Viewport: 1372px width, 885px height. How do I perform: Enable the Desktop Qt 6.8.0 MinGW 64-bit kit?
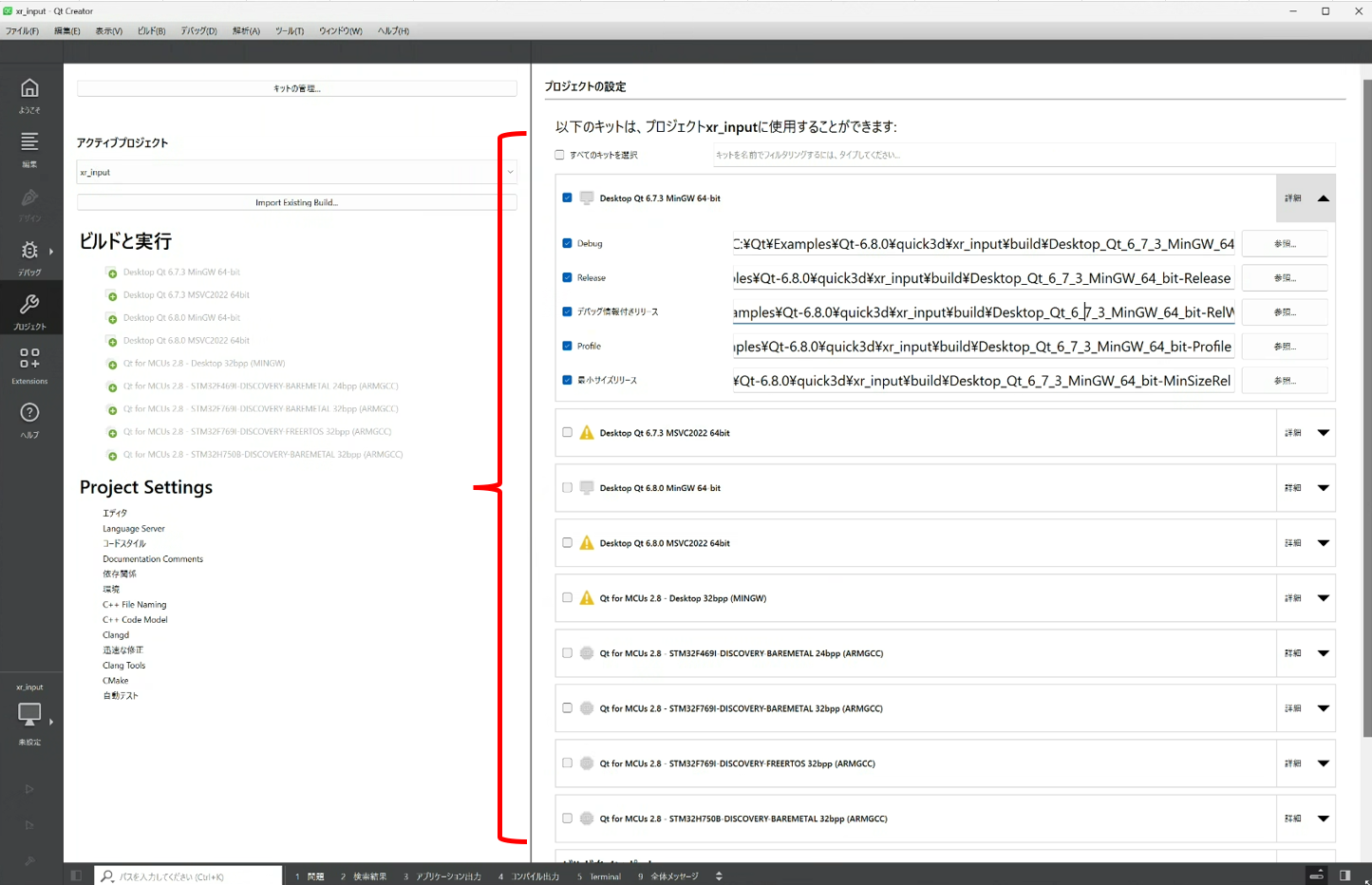(567, 487)
